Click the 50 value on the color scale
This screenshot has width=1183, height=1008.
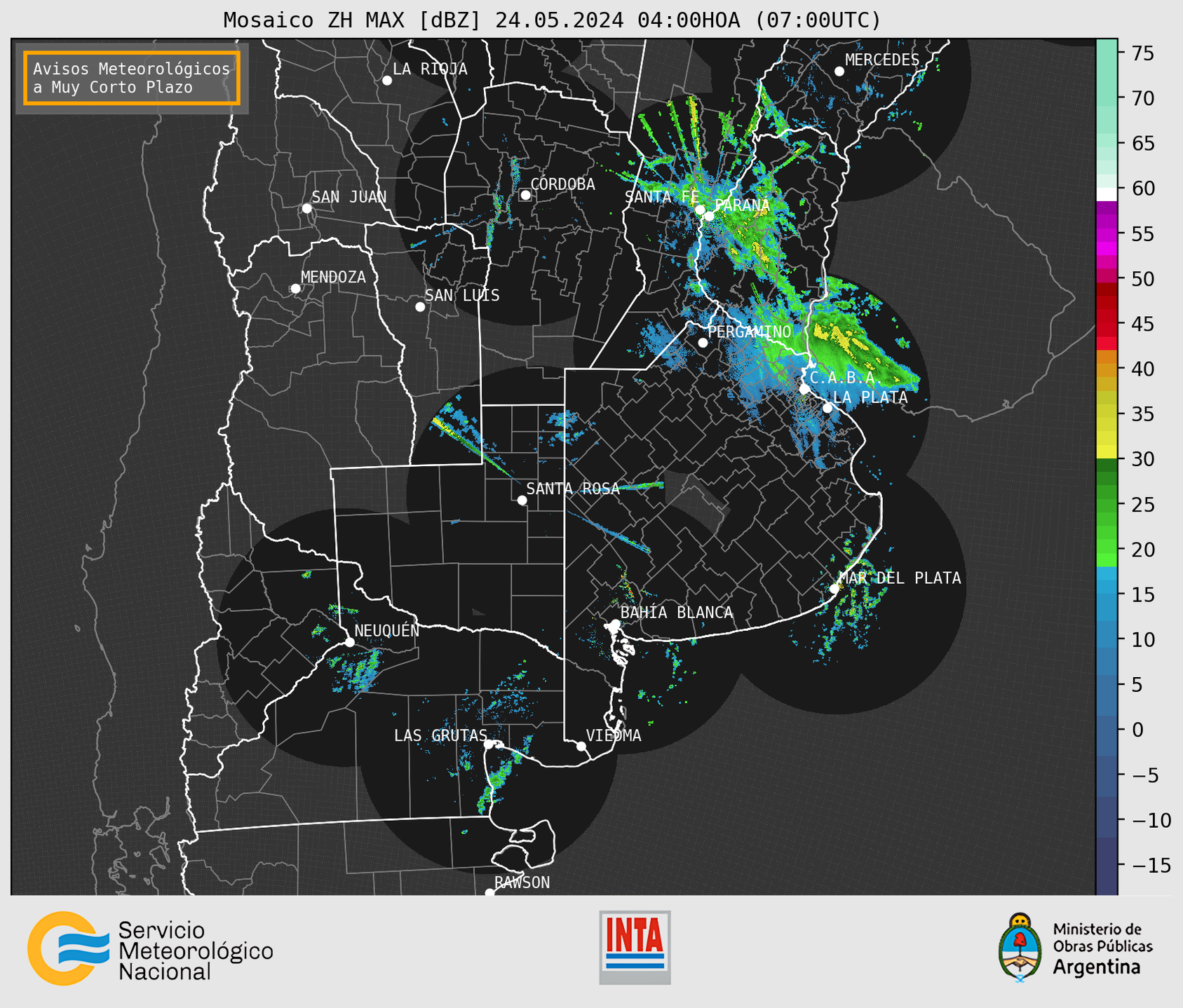(x=1143, y=279)
